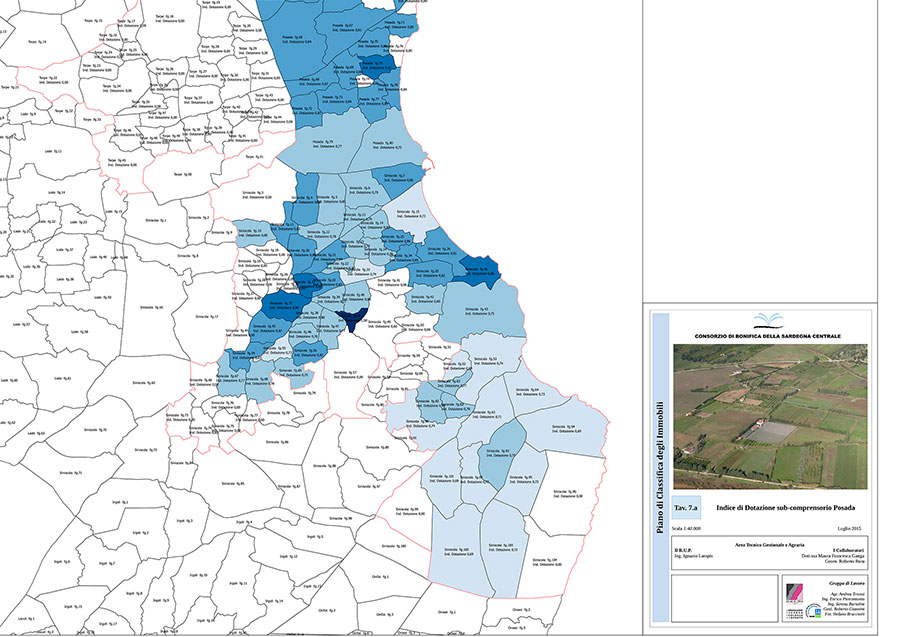Select the 'Scala 1:40.000' text
Image resolution: width=900 pixels, height=637 pixels.
[x=686, y=529]
